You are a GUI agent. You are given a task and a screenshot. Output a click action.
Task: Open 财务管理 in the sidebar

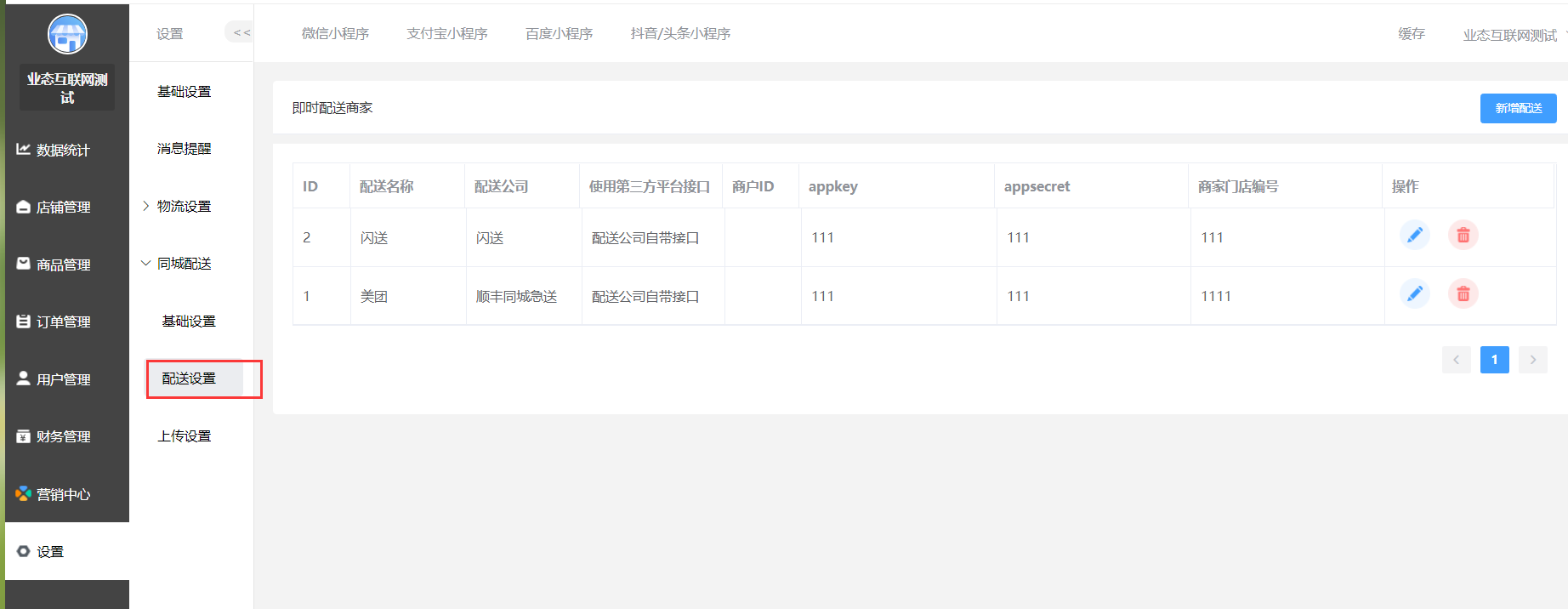(x=67, y=436)
